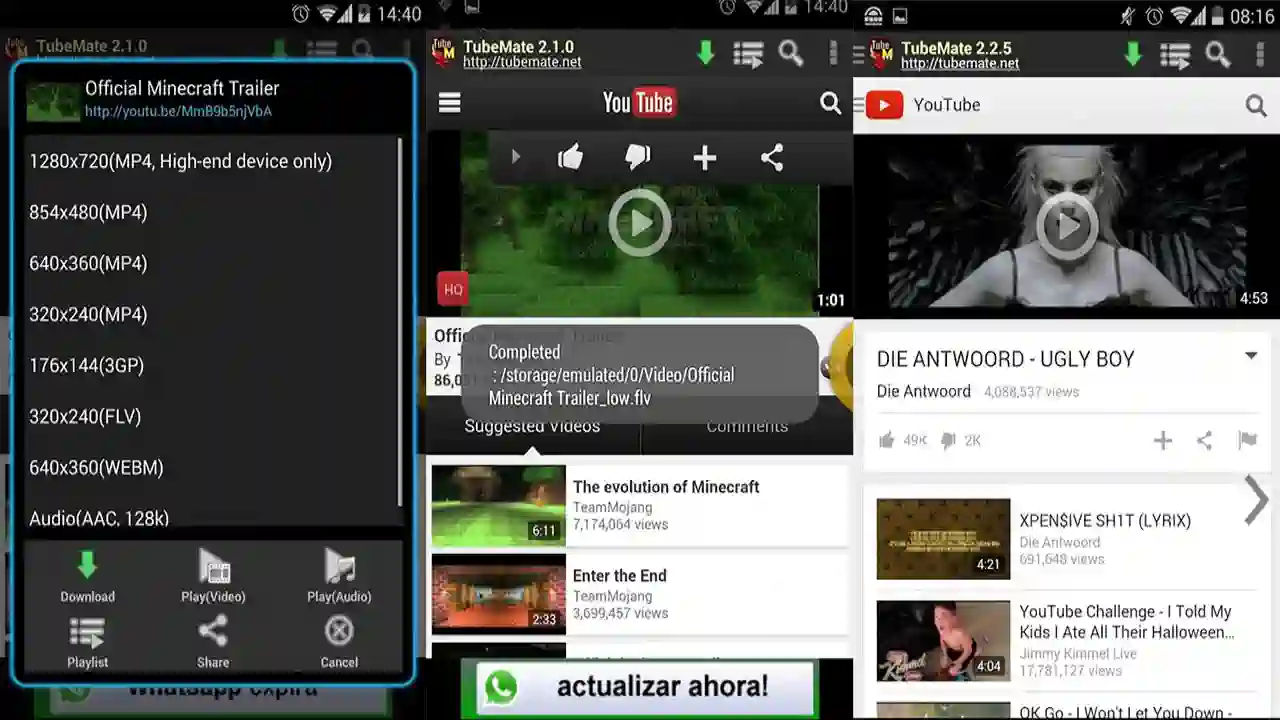Image resolution: width=1280 pixels, height=720 pixels.
Task: Open download list icon in TubeMate 2.1.0 toolbar
Action: (x=748, y=54)
